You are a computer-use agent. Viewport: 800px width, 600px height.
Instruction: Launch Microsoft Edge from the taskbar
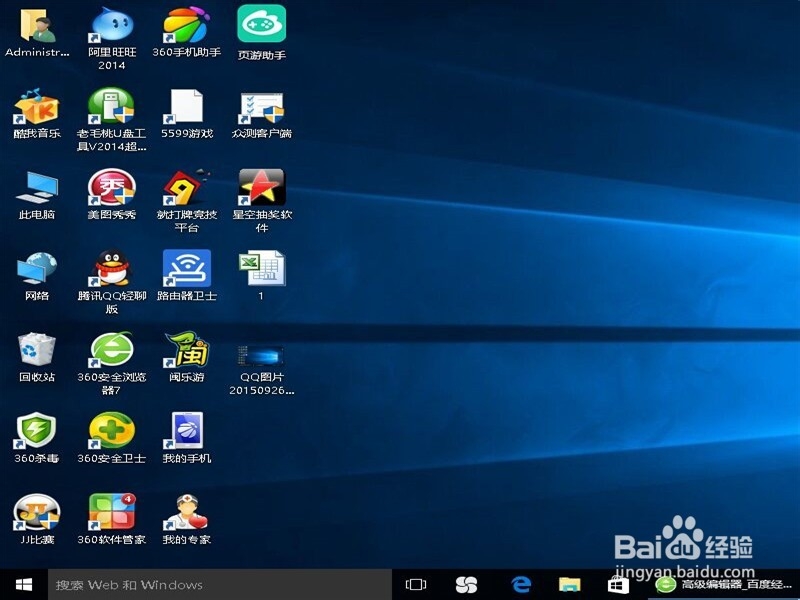click(521, 585)
